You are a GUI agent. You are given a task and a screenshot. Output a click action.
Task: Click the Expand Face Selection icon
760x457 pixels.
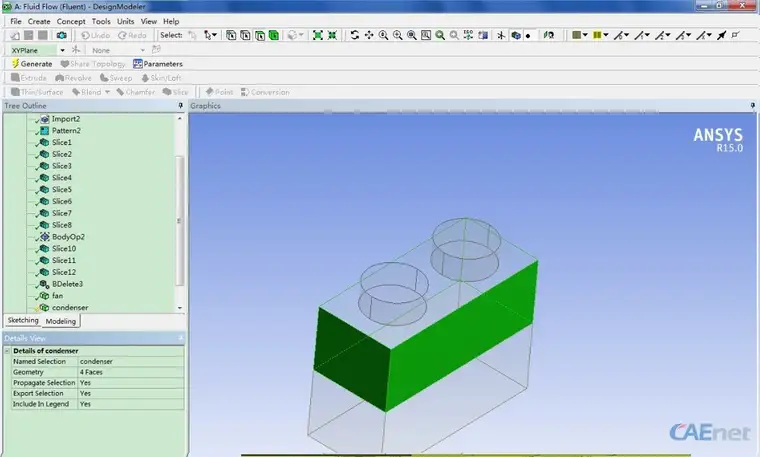[318, 35]
